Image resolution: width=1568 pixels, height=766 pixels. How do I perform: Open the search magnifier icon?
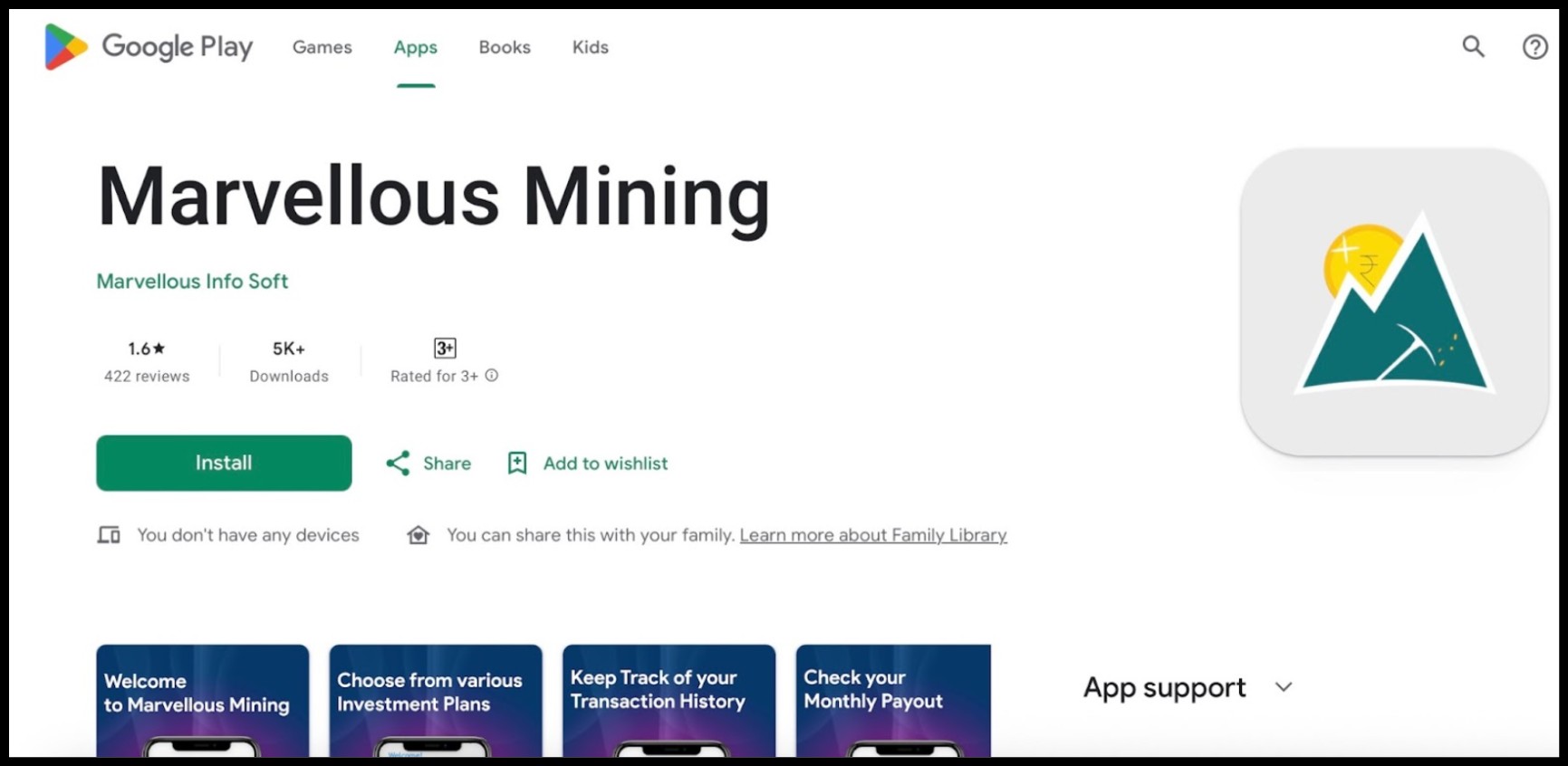pos(1474,46)
